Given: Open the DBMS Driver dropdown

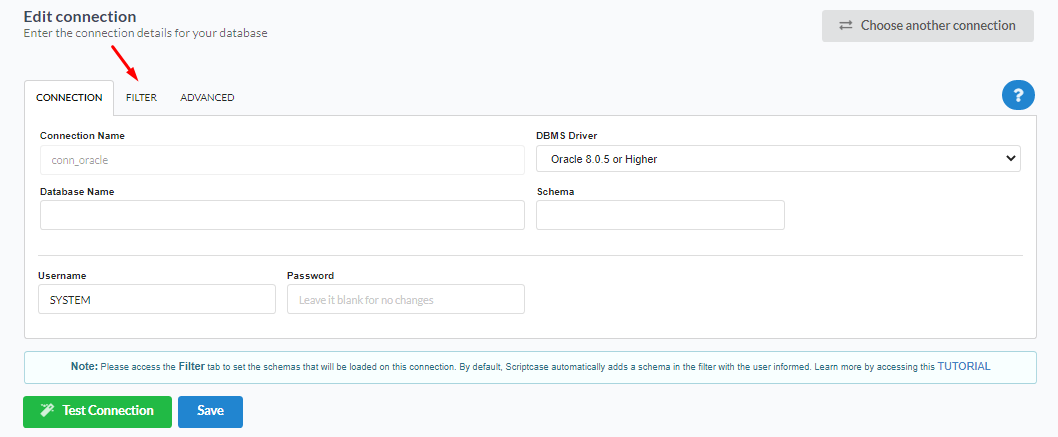Looking at the screenshot, I should [779, 160].
